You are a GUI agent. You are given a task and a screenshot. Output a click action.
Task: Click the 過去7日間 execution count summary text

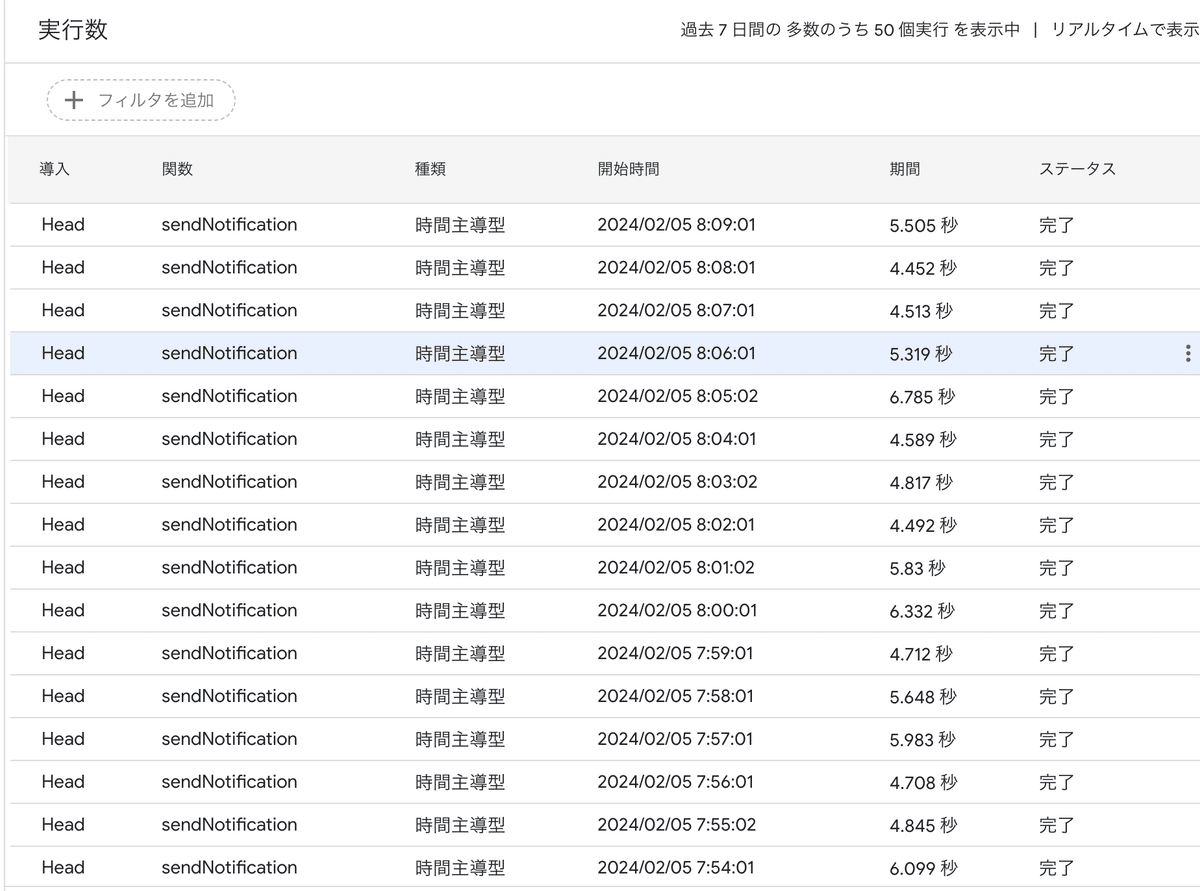[x=850, y=30]
